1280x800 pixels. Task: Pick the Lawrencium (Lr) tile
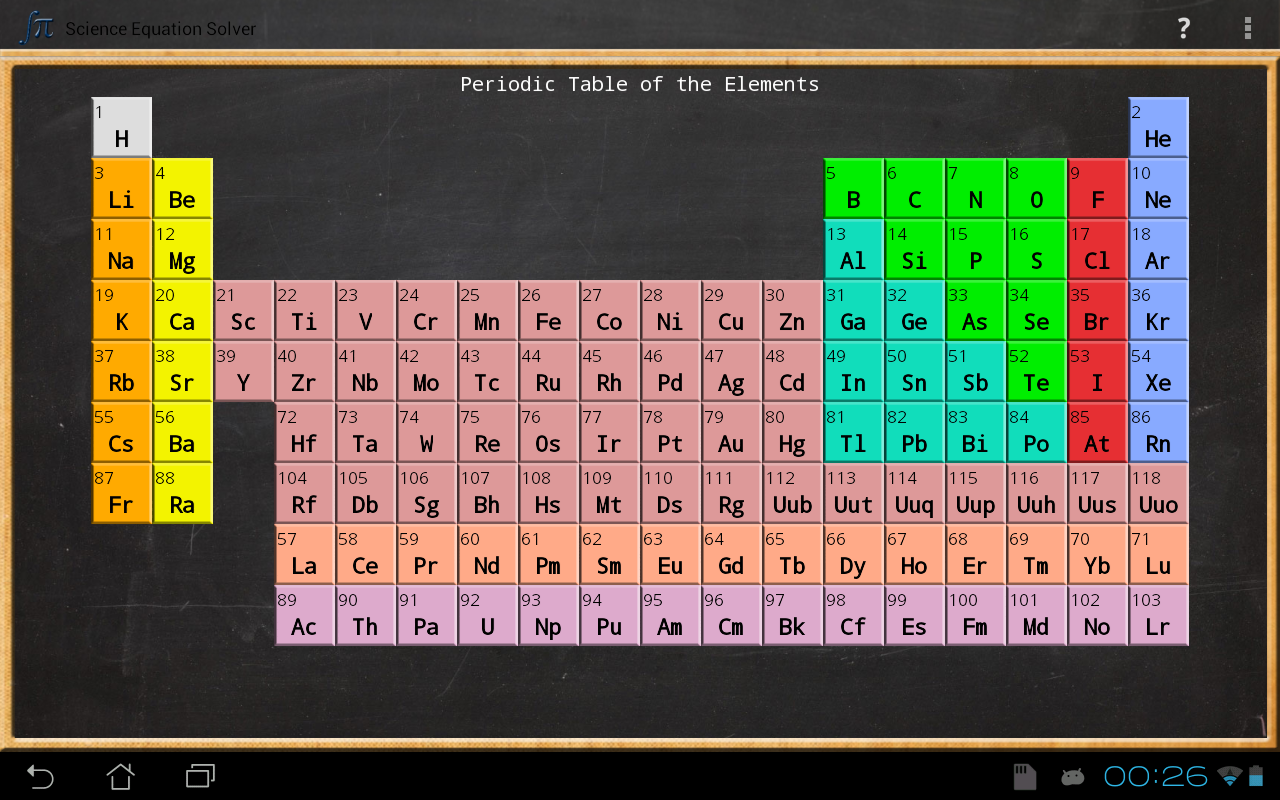[x=1159, y=615]
